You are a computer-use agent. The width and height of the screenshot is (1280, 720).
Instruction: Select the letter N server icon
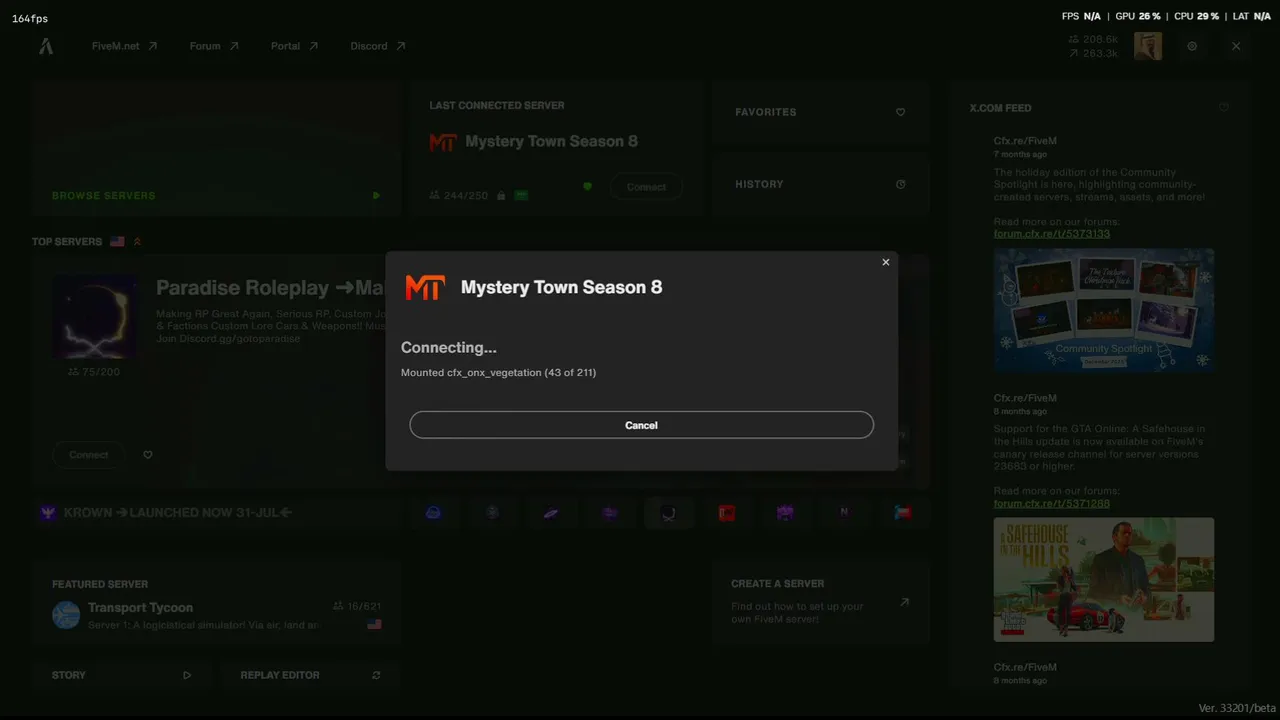pyautogui.click(x=845, y=513)
